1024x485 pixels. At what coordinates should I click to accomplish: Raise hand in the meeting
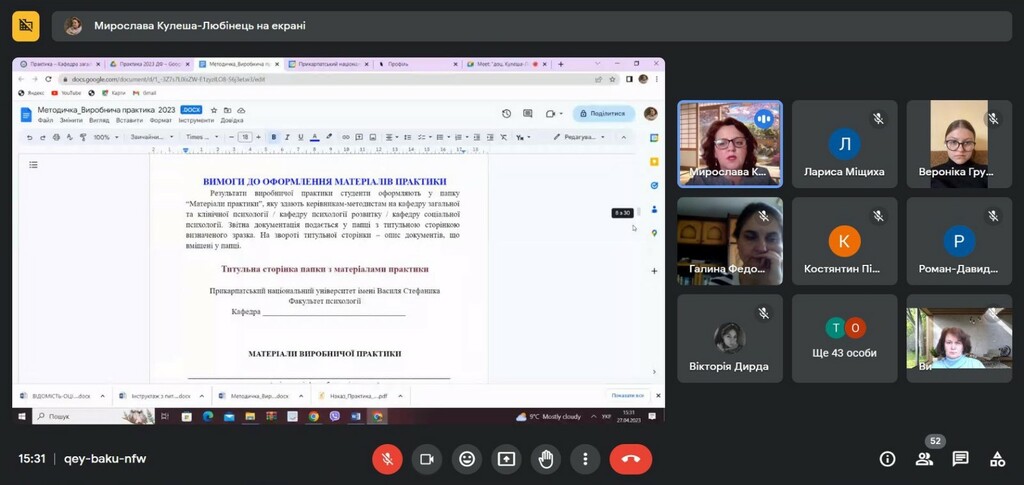(x=545, y=459)
